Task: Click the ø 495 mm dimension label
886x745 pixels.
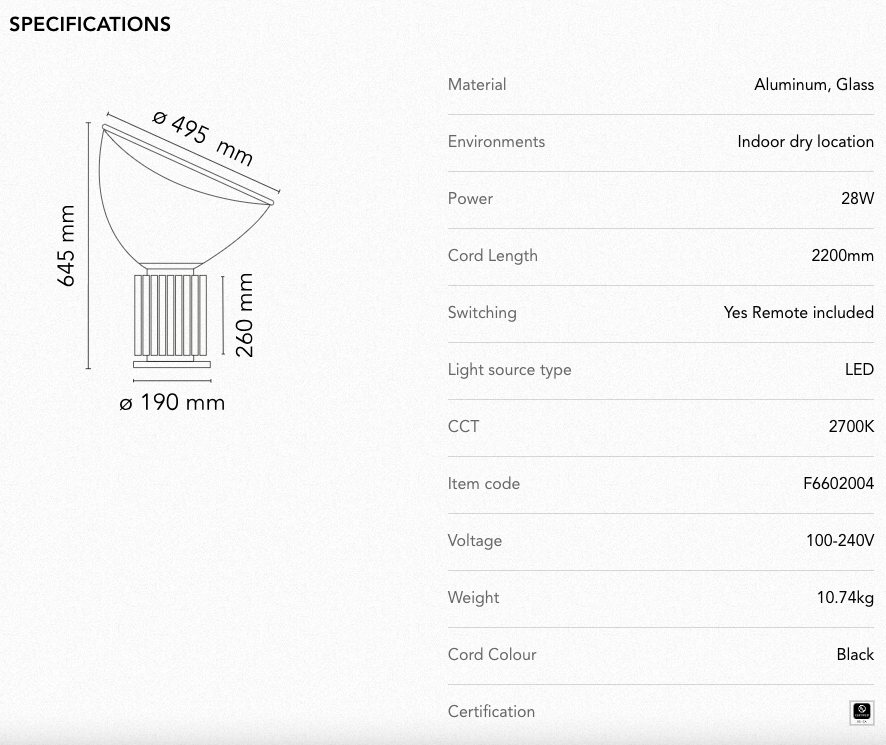Action: point(202,138)
